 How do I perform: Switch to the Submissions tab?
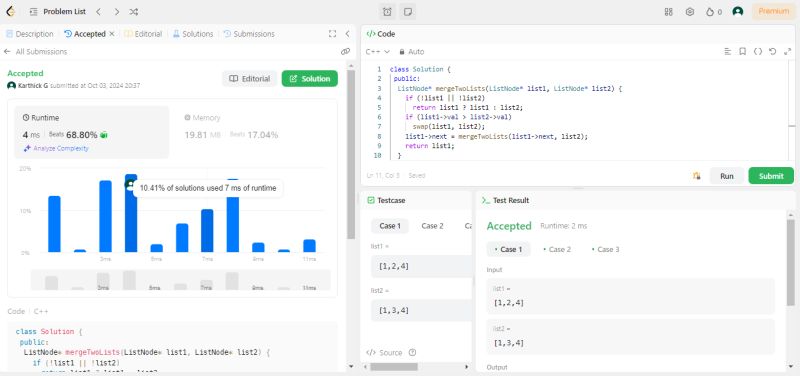(x=249, y=34)
